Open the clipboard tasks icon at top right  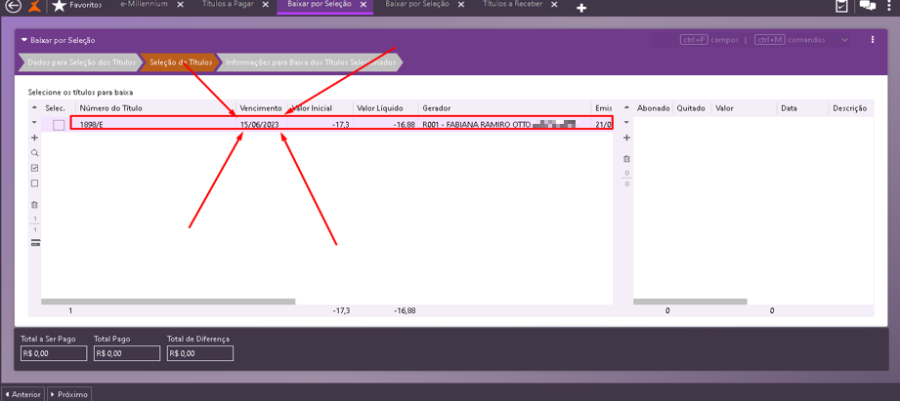pyautogui.click(x=841, y=6)
